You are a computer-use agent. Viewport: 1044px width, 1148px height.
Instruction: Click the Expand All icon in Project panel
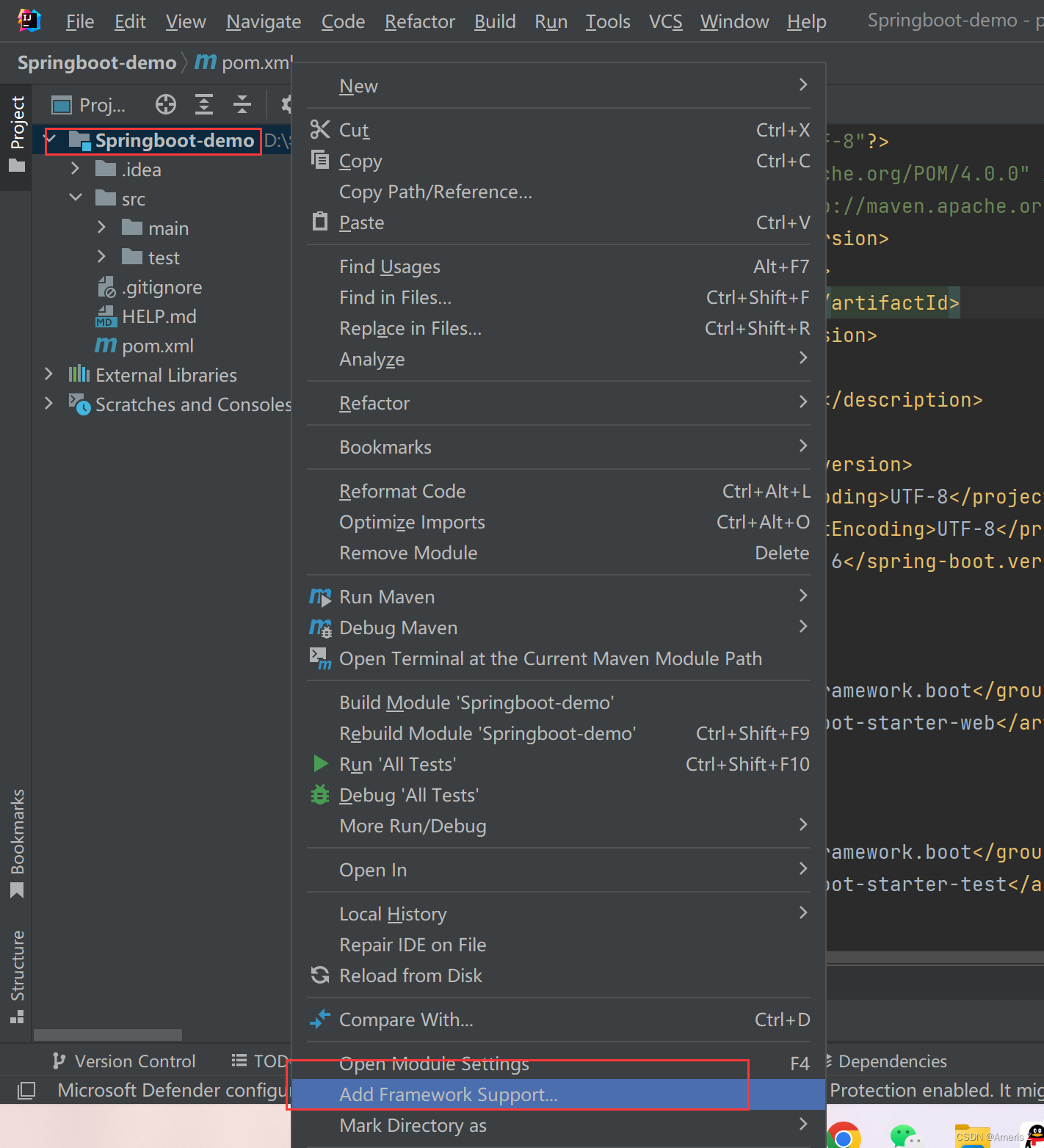[x=204, y=105]
